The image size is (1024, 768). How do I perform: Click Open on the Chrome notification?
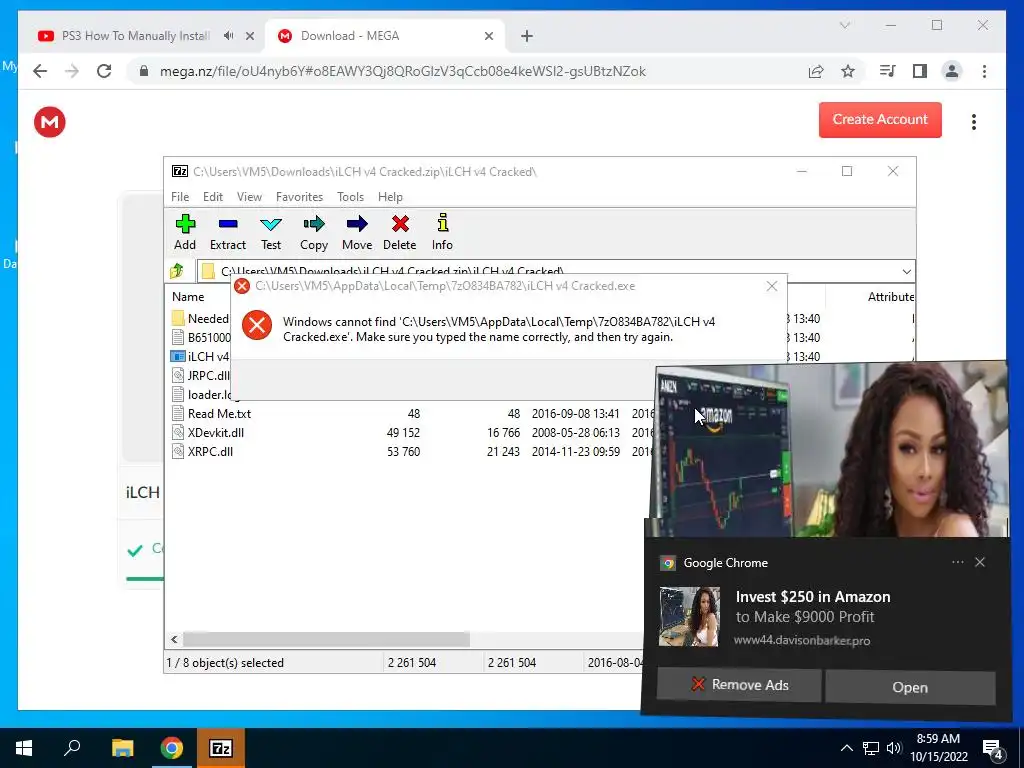[x=910, y=687]
